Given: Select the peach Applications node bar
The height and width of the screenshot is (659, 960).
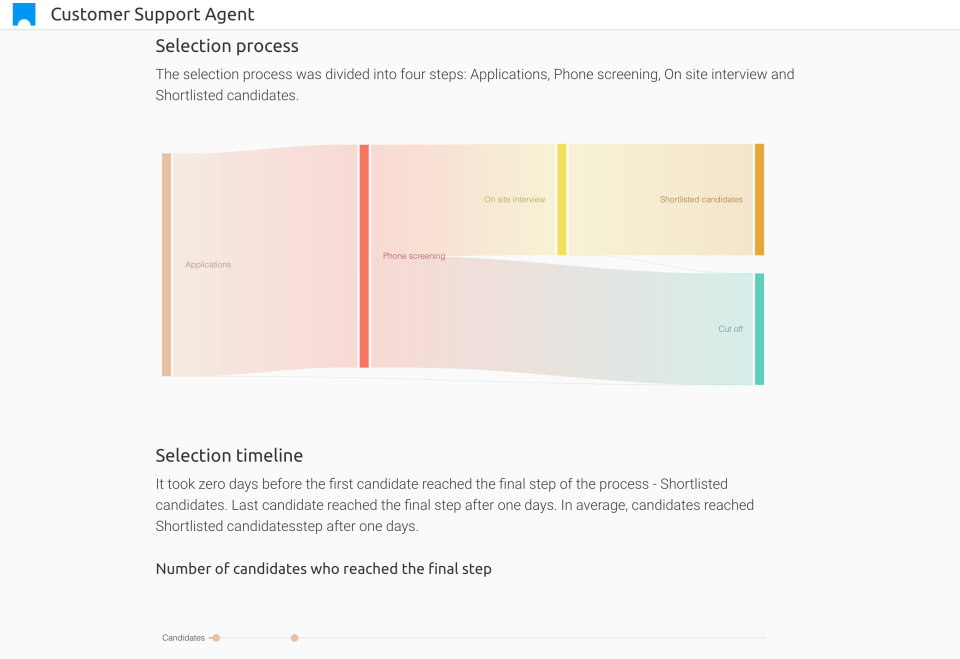Looking at the screenshot, I should click(x=166, y=265).
